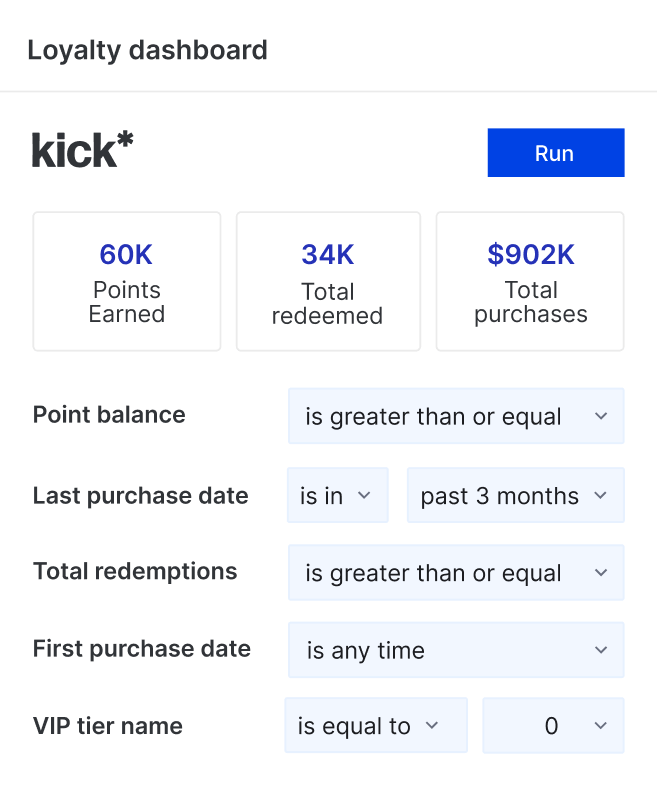This screenshot has height=796, width=658.
Task: Click the Loyalty dashboard title
Action: pos(147,50)
